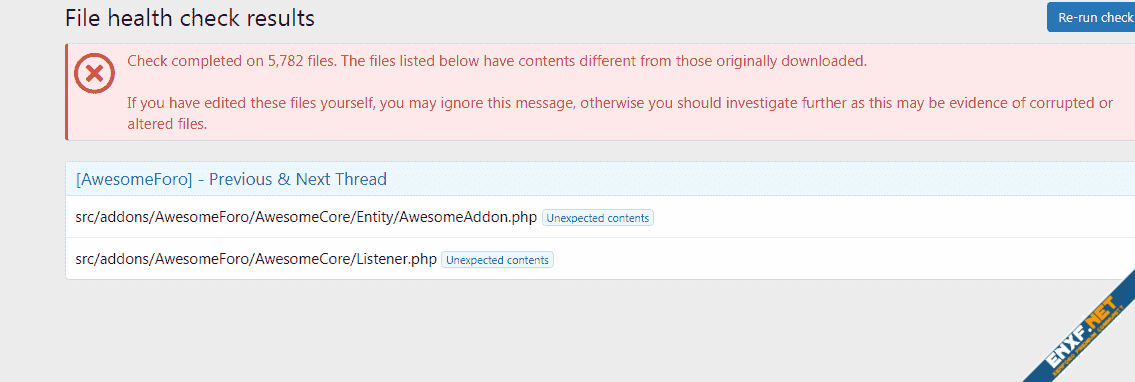Open the [AwesomeForo] - Previous & Next Thread link
The height and width of the screenshot is (382, 1135).
[x=231, y=179]
